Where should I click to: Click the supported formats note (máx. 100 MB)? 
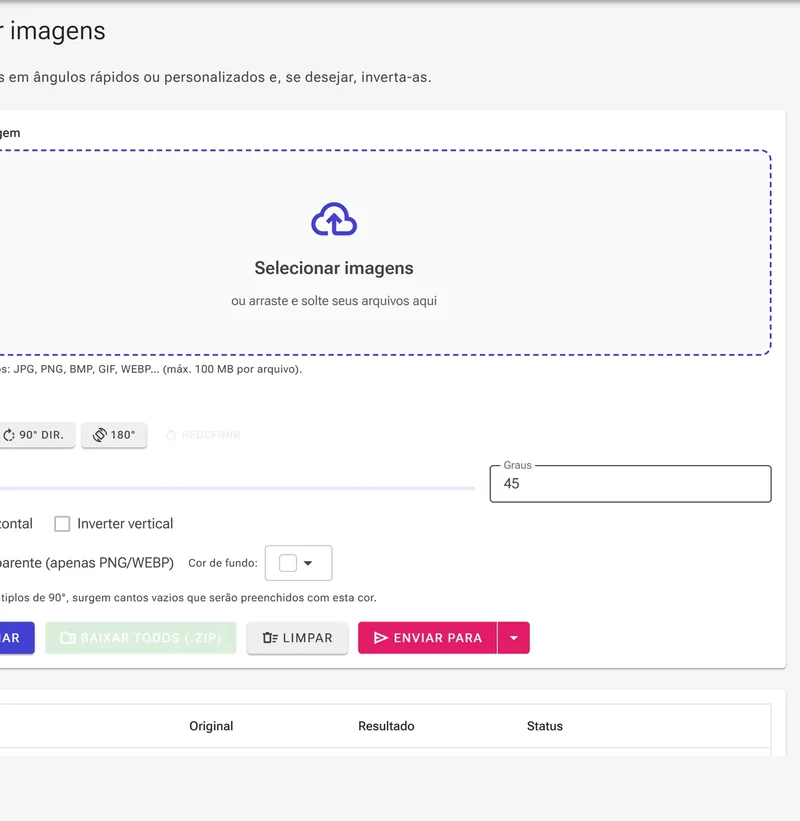point(151,369)
